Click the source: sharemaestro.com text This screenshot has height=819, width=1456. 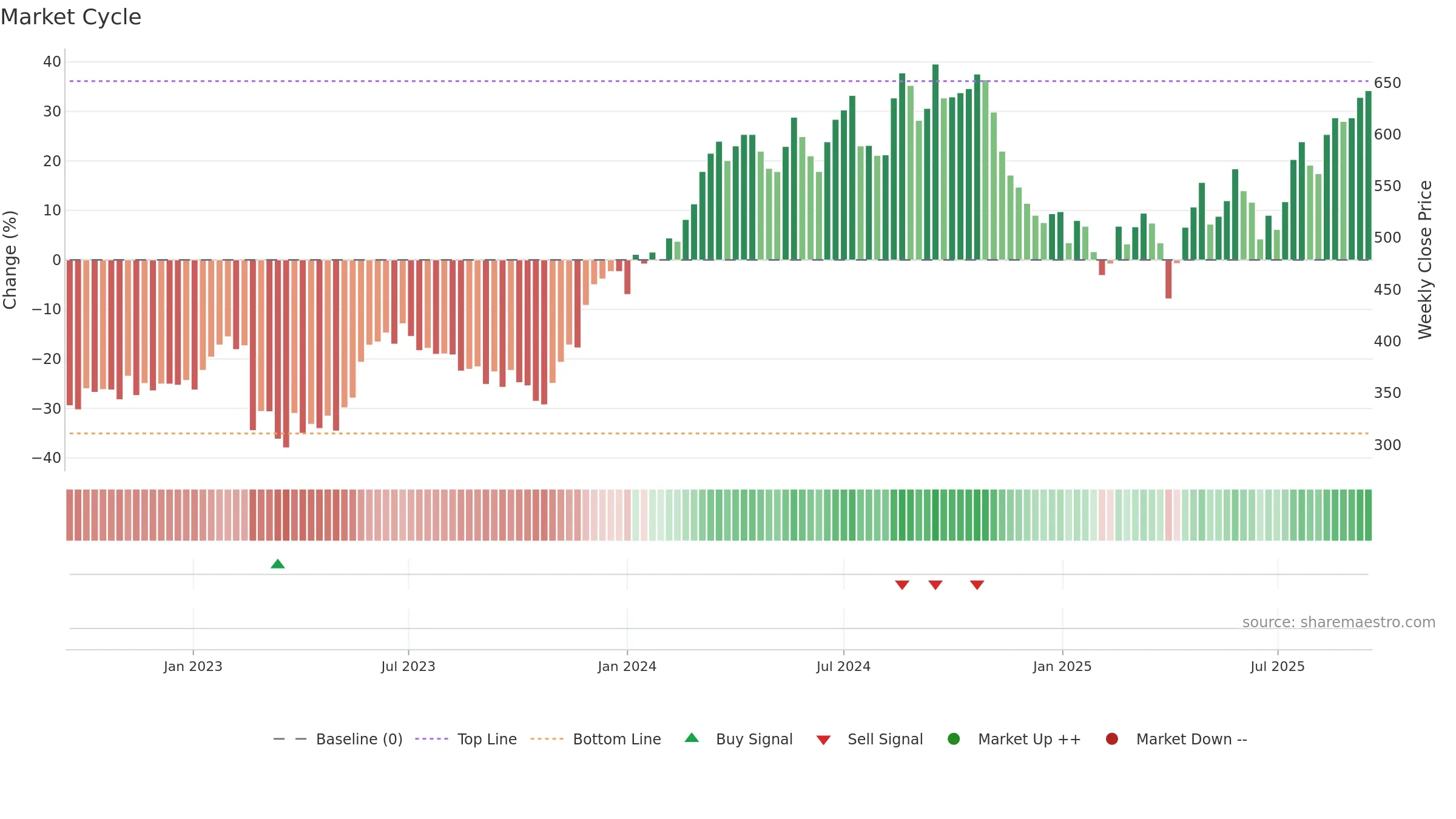[1339, 622]
